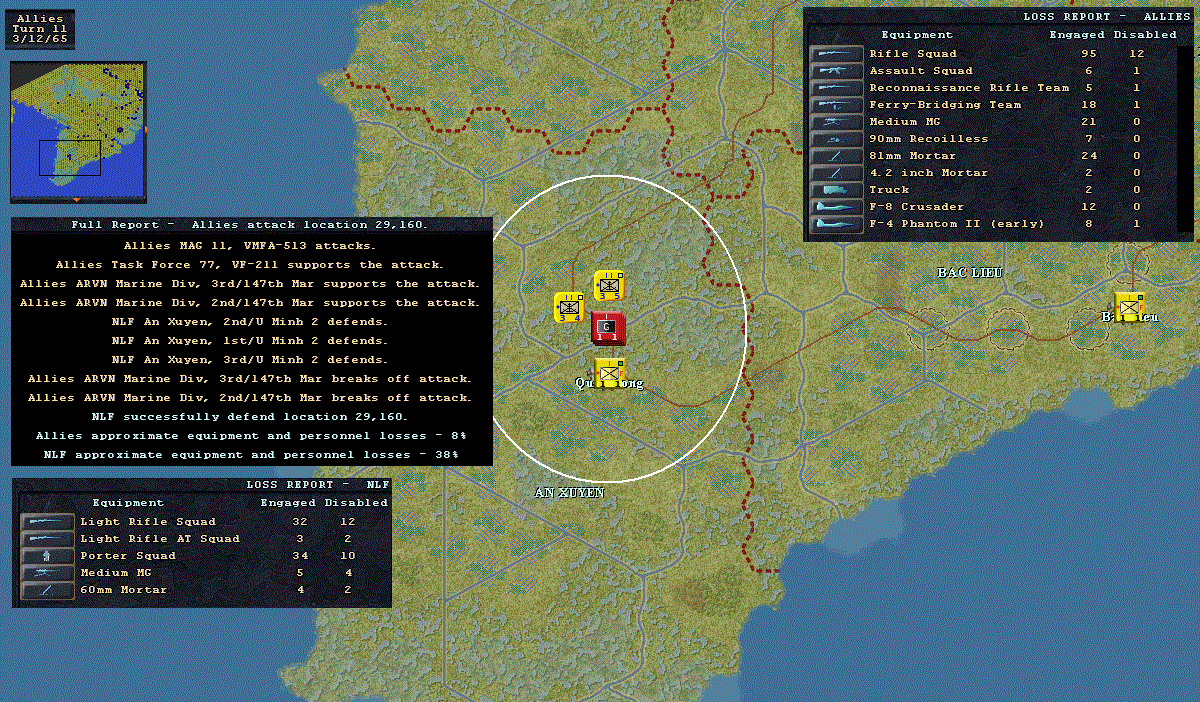Image resolution: width=1200 pixels, height=702 pixels.
Task: Select the red NLF unit counter on map
Action: 608,328
